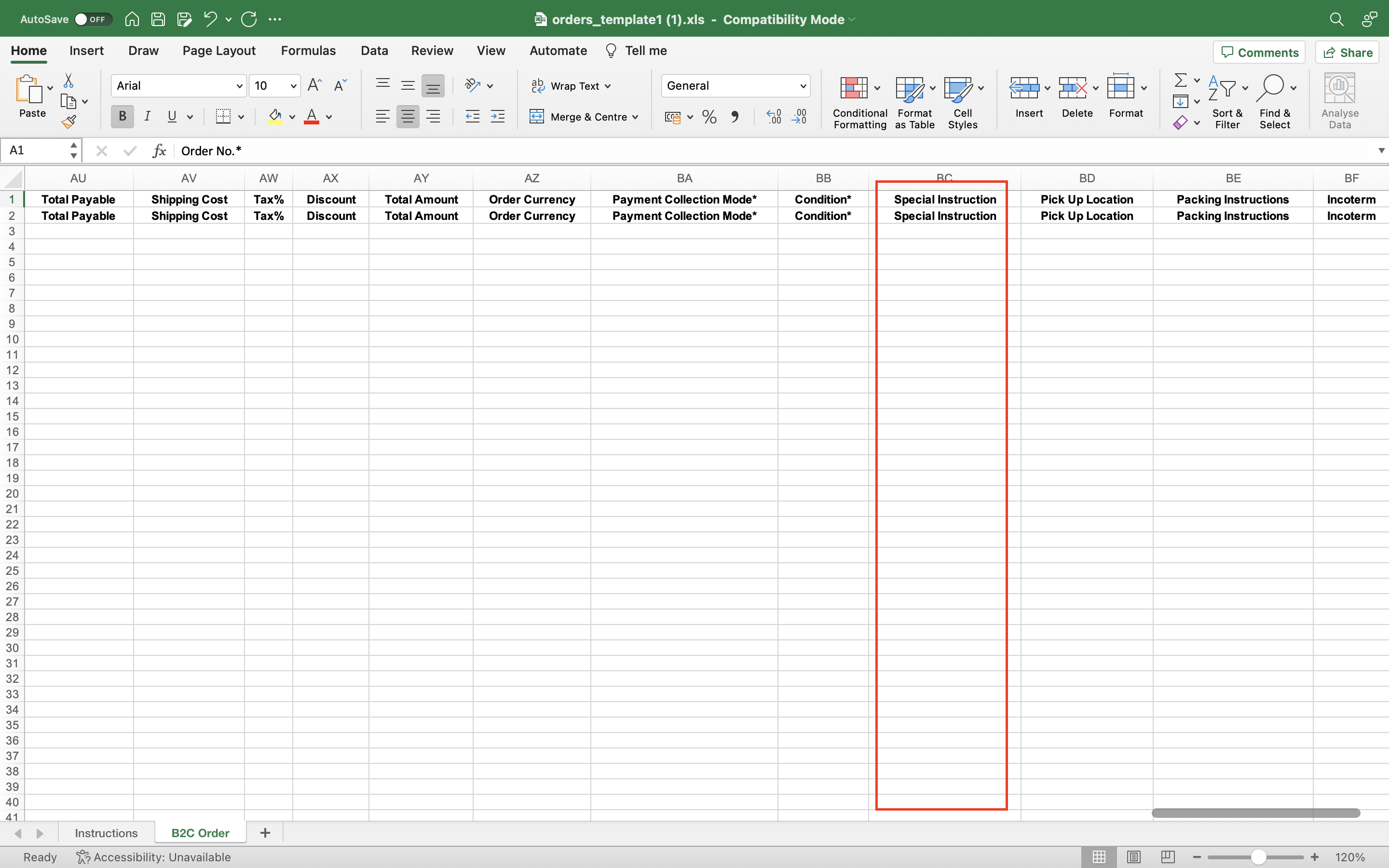Click the Home icon in title bar
This screenshot has width=1389, height=868.
(x=132, y=19)
